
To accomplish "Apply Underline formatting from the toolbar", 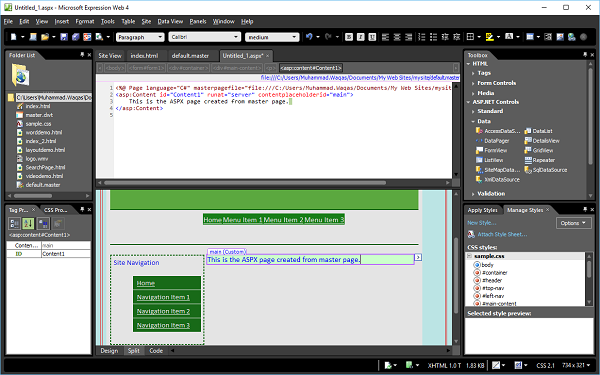I will [x=372, y=37].
